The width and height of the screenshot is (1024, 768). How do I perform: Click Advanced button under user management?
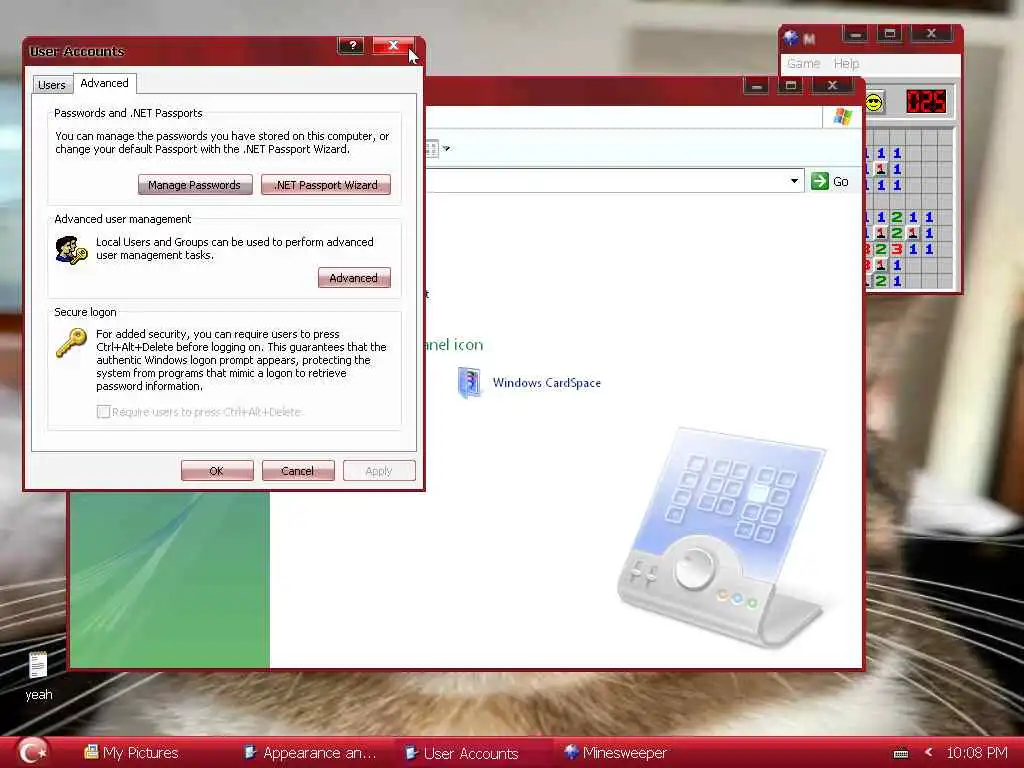point(354,278)
